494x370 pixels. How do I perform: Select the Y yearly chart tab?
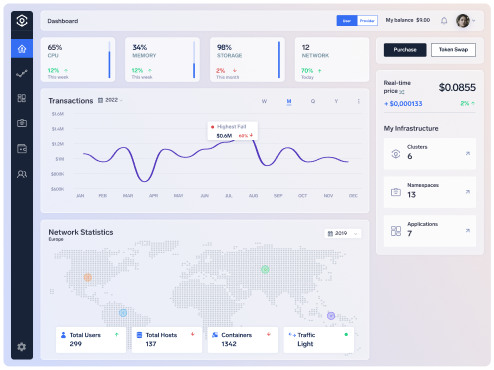(336, 101)
